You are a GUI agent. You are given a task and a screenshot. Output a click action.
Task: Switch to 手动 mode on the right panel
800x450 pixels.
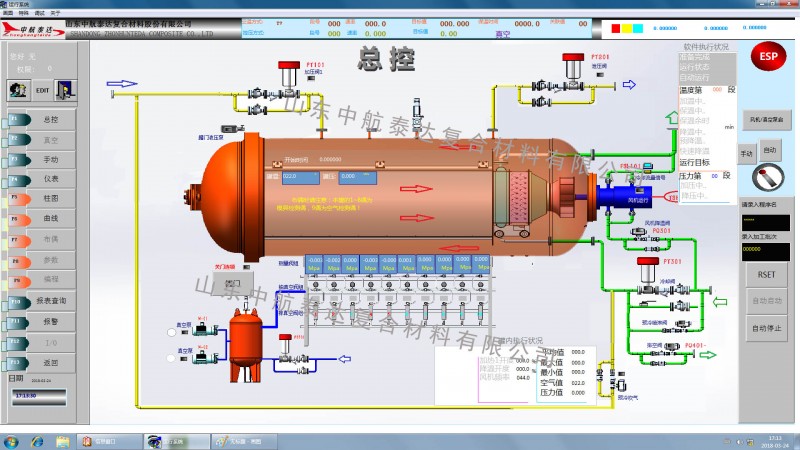tap(747, 154)
